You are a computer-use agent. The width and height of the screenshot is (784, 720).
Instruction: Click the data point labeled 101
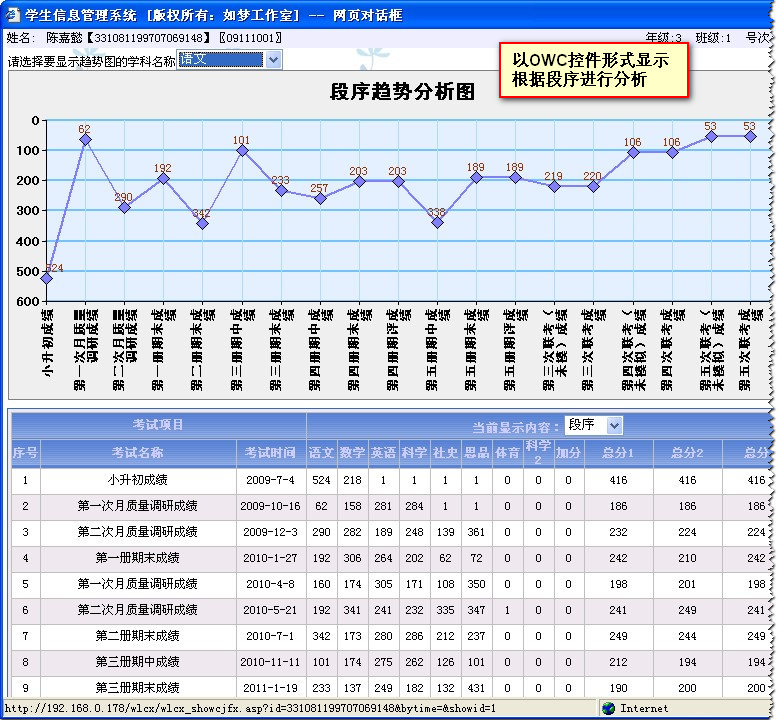pyautogui.click(x=242, y=150)
